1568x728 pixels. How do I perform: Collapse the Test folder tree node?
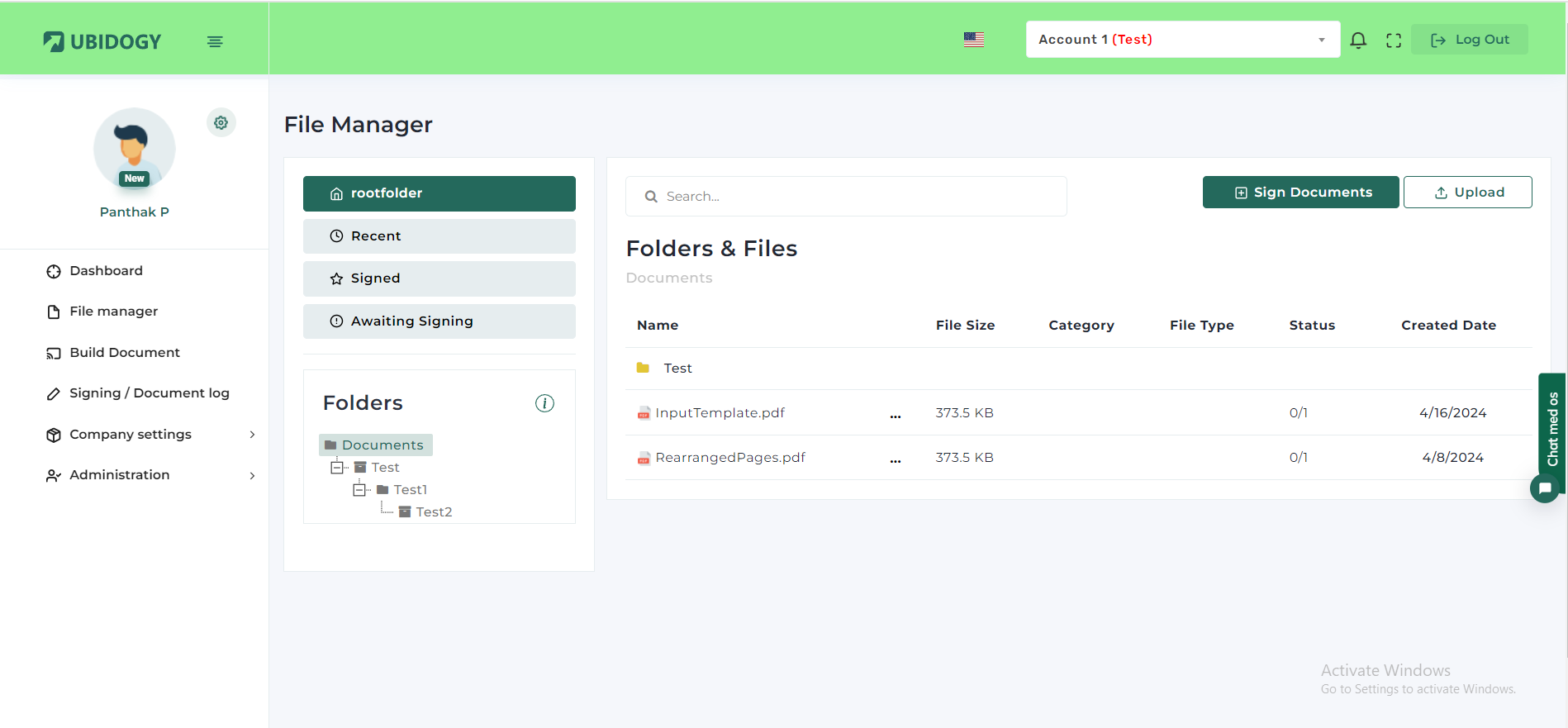(x=337, y=468)
